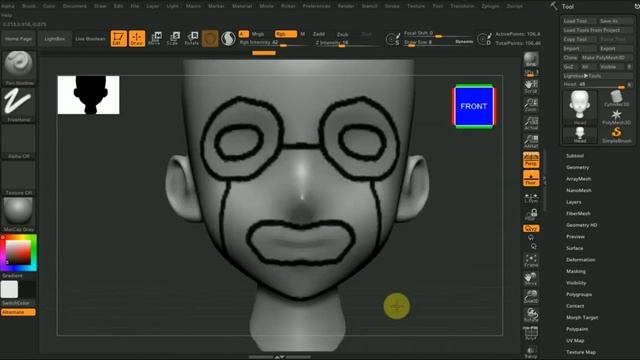Toggle Persp perspective mode
Screen dimensions: 640x360
(x=531, y=160)
